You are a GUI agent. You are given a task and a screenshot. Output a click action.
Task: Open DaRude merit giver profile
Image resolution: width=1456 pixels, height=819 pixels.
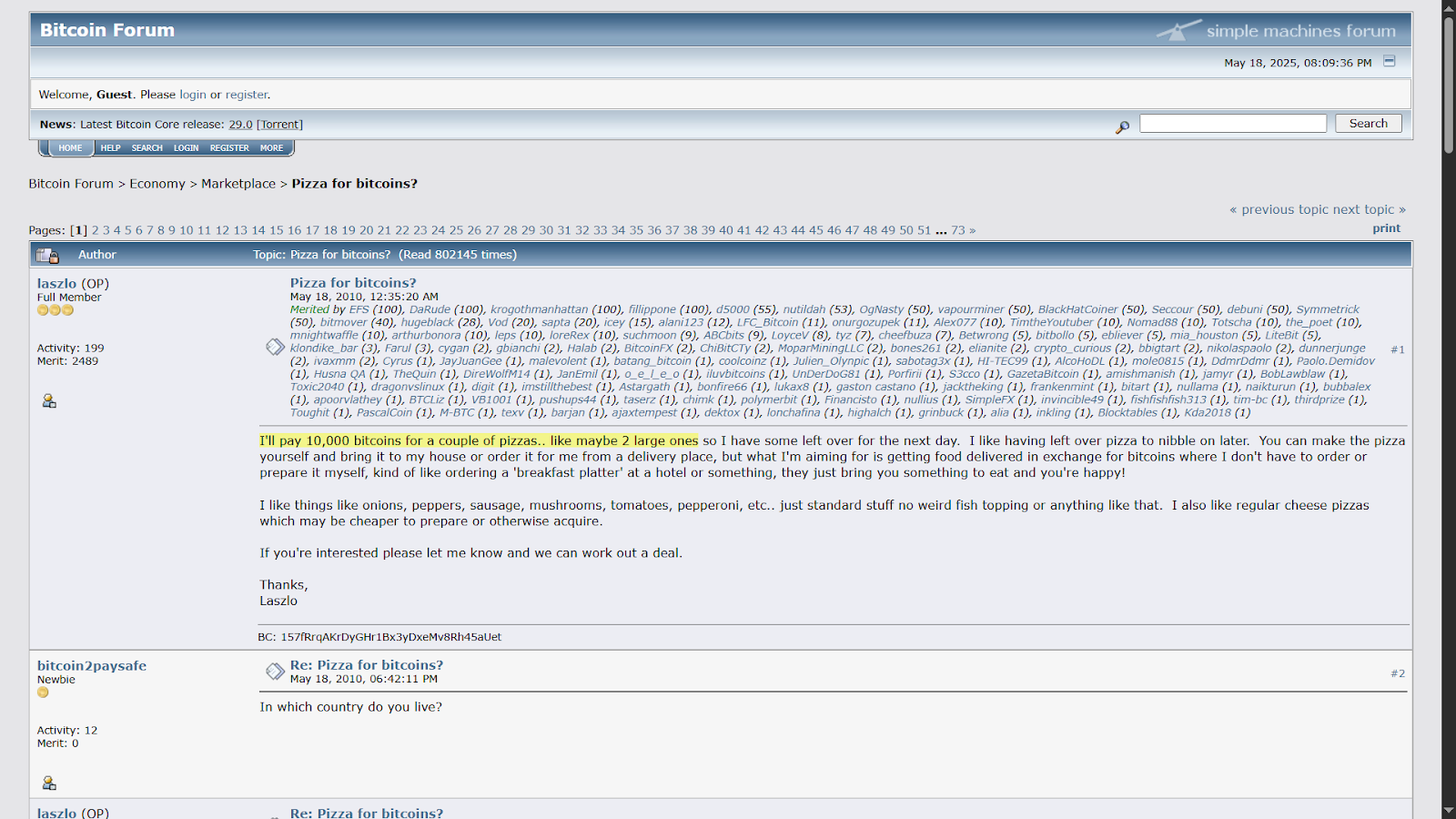point(430,309)
